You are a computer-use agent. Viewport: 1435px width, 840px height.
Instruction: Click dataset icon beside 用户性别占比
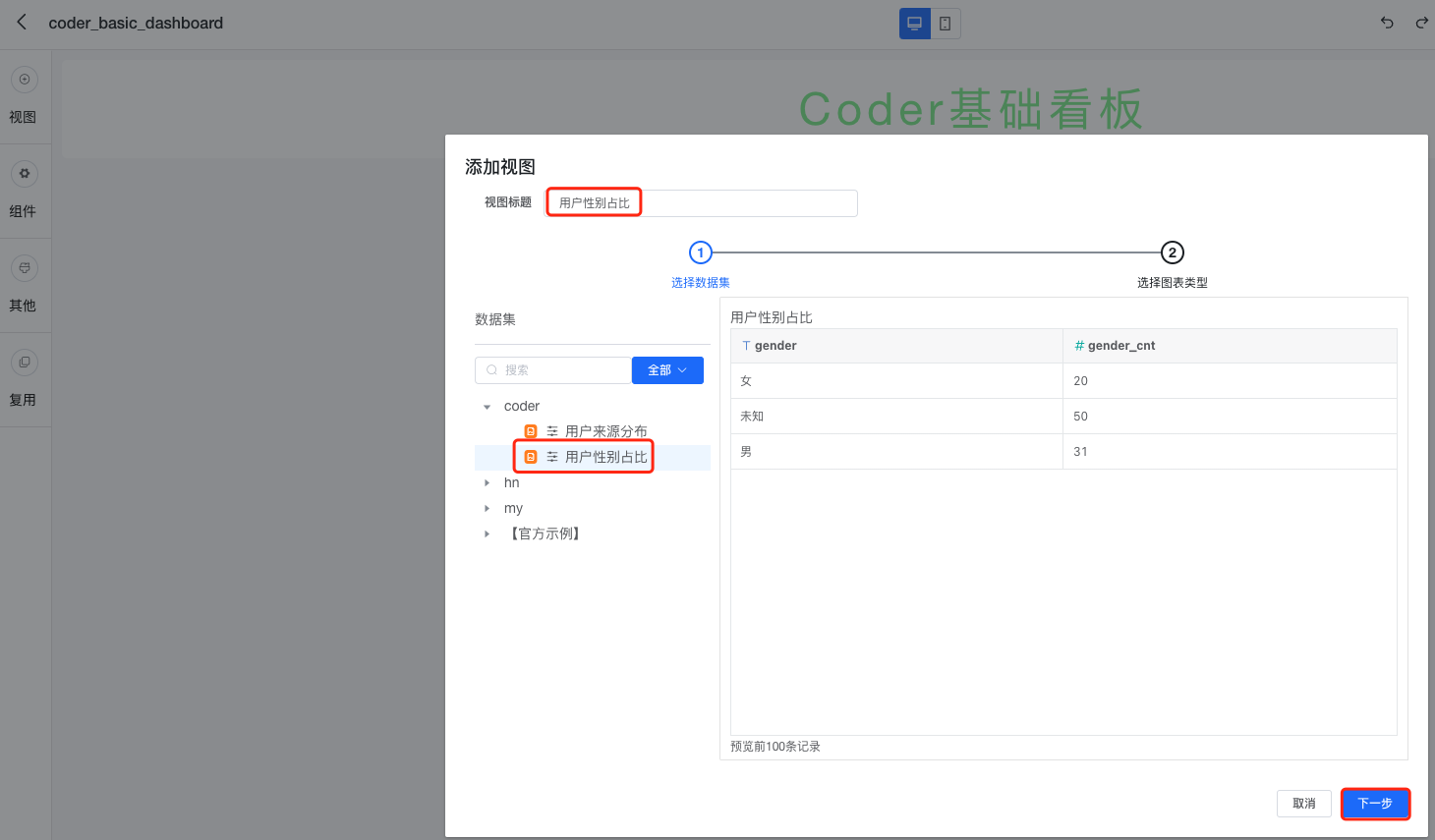point(531,457)
